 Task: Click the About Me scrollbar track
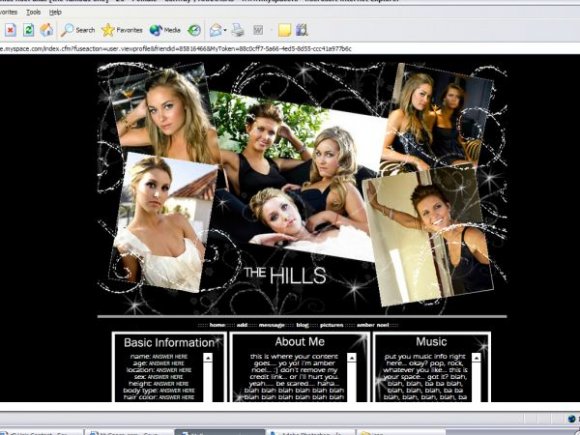[x=352, y=382]
